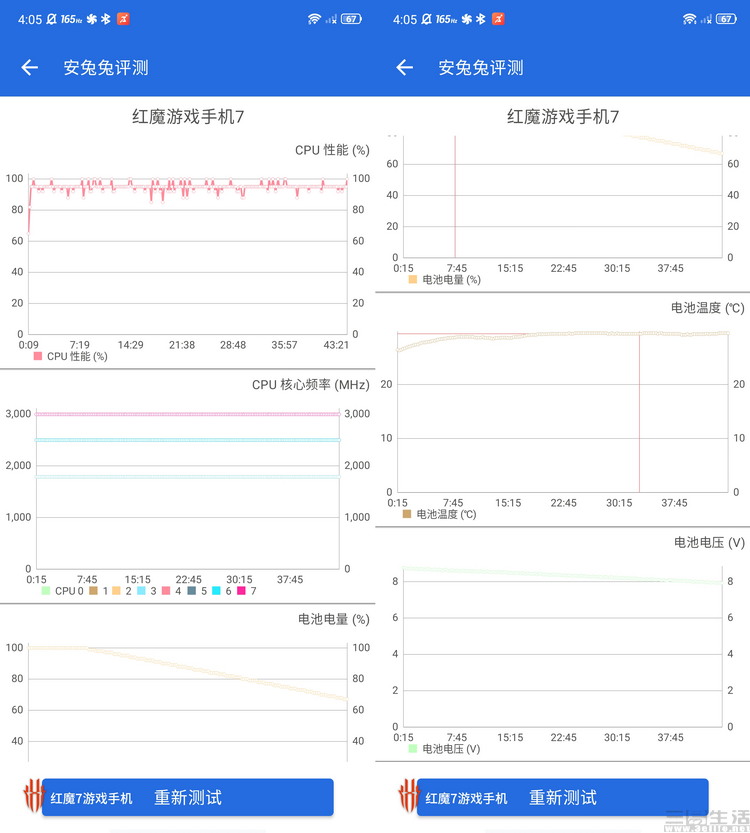Tap the Wi-Fi status icon on the right screen
The height and width of the screenshot is (833, 750).
tap(689, 19)
